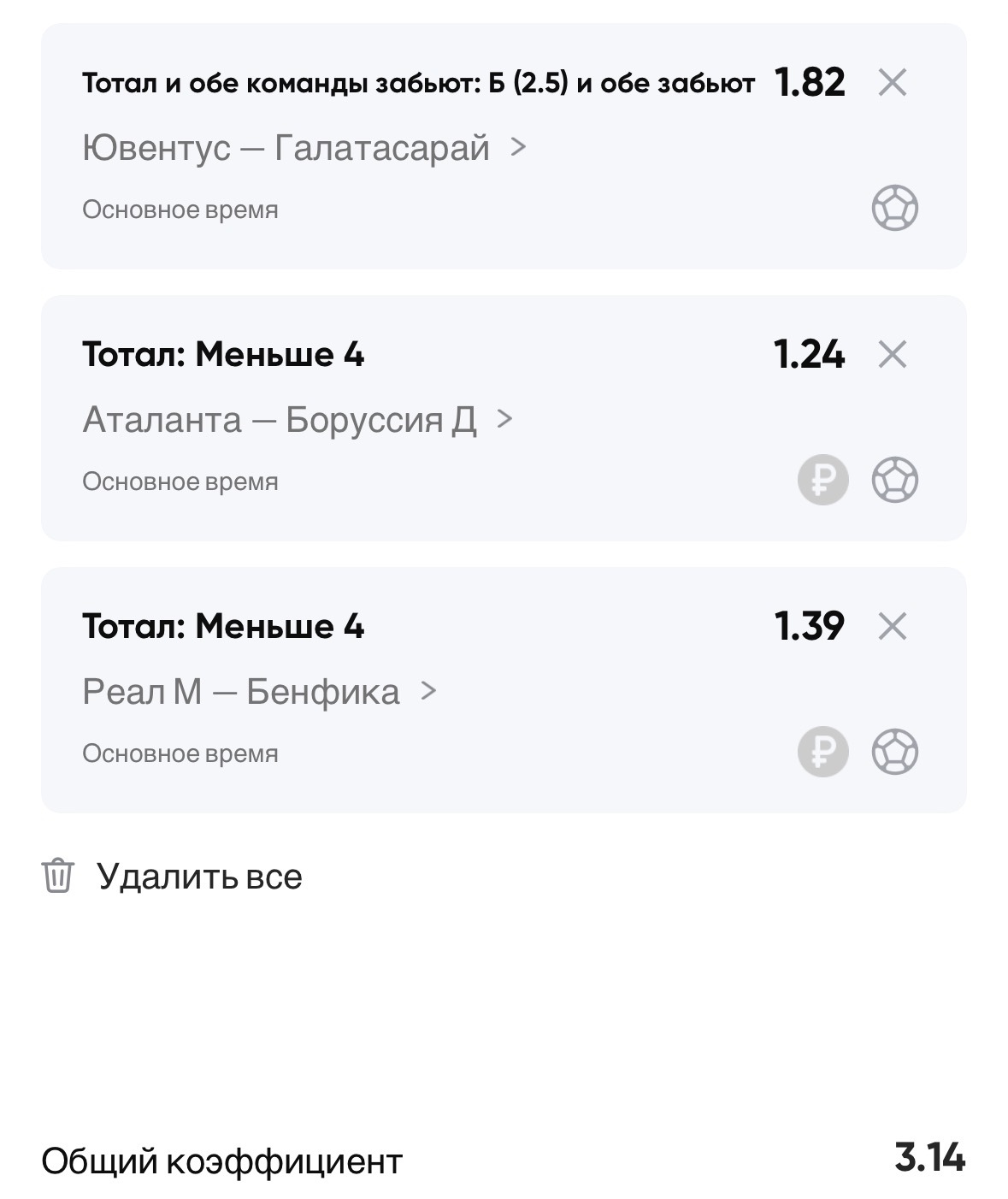Open match link Аталанта — Боруссия Д
Viewport: 1008px width, 1199px height.
pos(279,420)
